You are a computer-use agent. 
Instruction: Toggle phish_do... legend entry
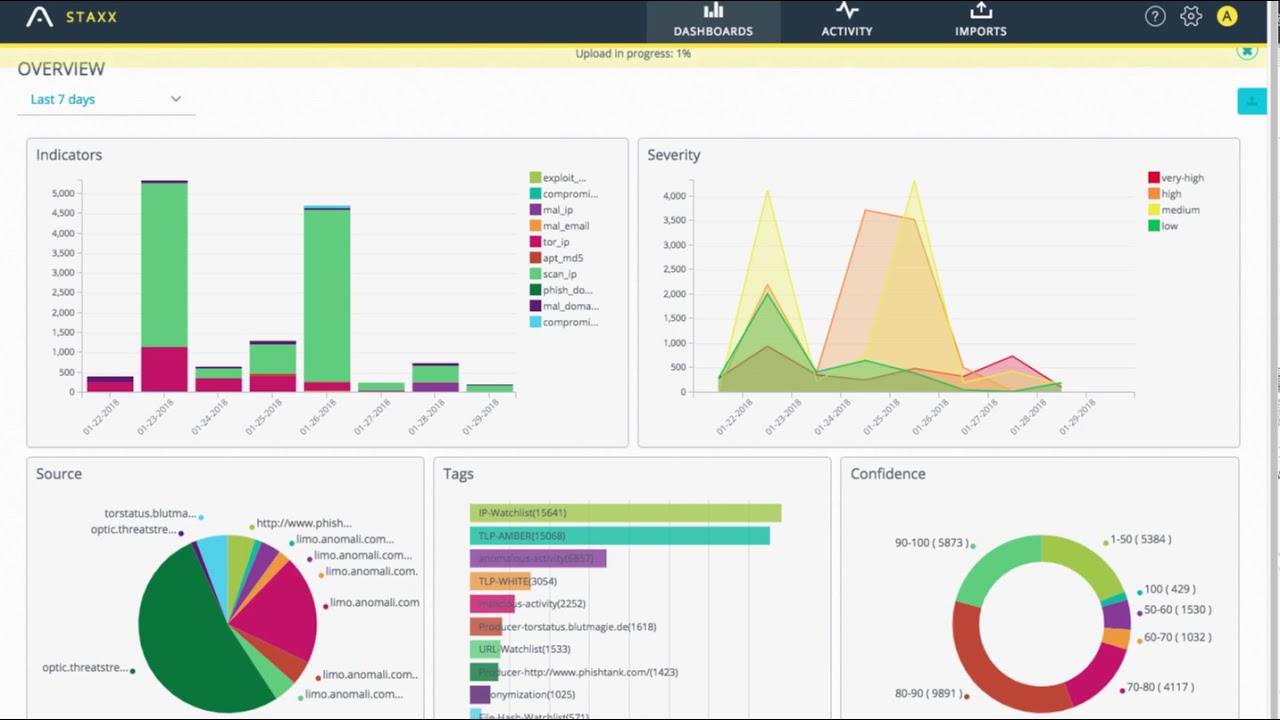561,290
